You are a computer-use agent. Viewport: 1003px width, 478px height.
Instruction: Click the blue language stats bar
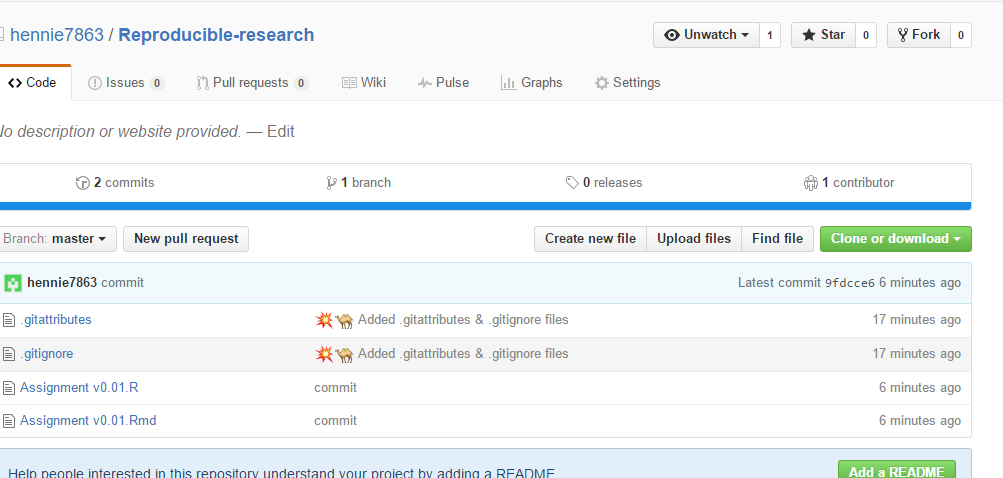[x=486, y=206]
